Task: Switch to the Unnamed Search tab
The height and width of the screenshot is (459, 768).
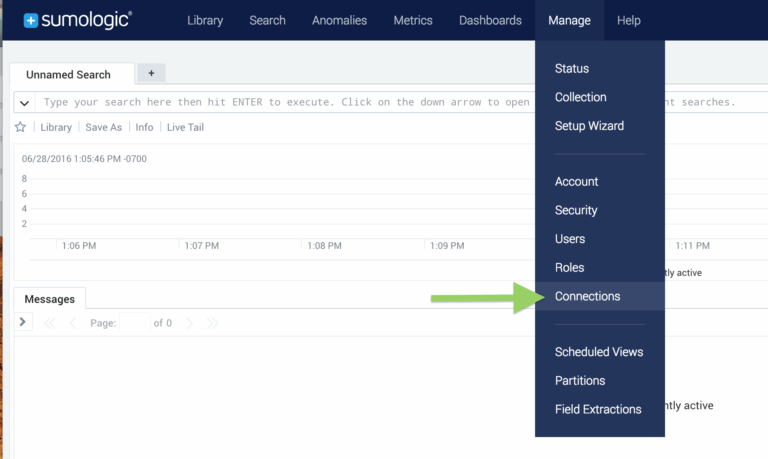Action: tap(68, 74)
